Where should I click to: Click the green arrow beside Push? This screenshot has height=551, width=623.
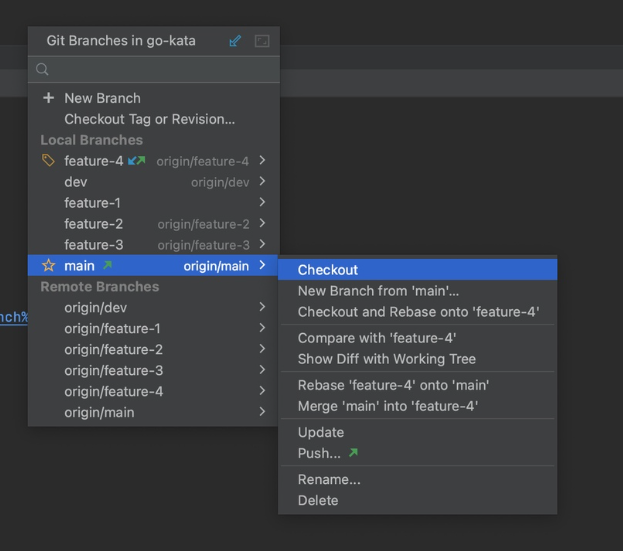pyautogui.click(x=353, y=454)
